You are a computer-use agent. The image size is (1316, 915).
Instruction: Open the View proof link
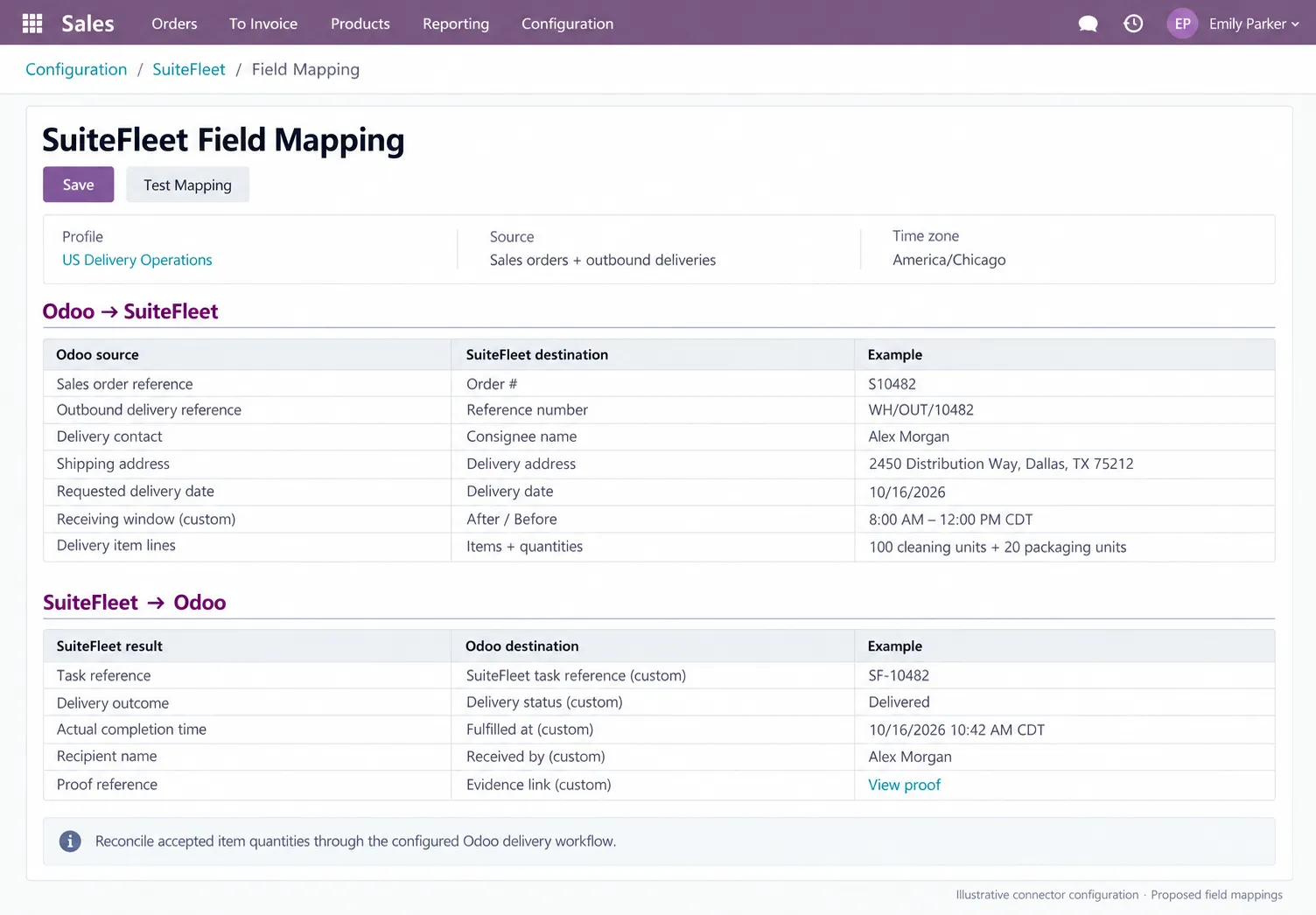905,785
